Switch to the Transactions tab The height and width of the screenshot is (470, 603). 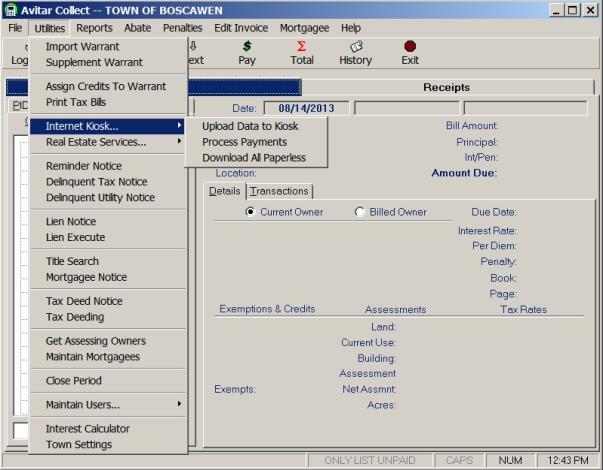(280, 191)
